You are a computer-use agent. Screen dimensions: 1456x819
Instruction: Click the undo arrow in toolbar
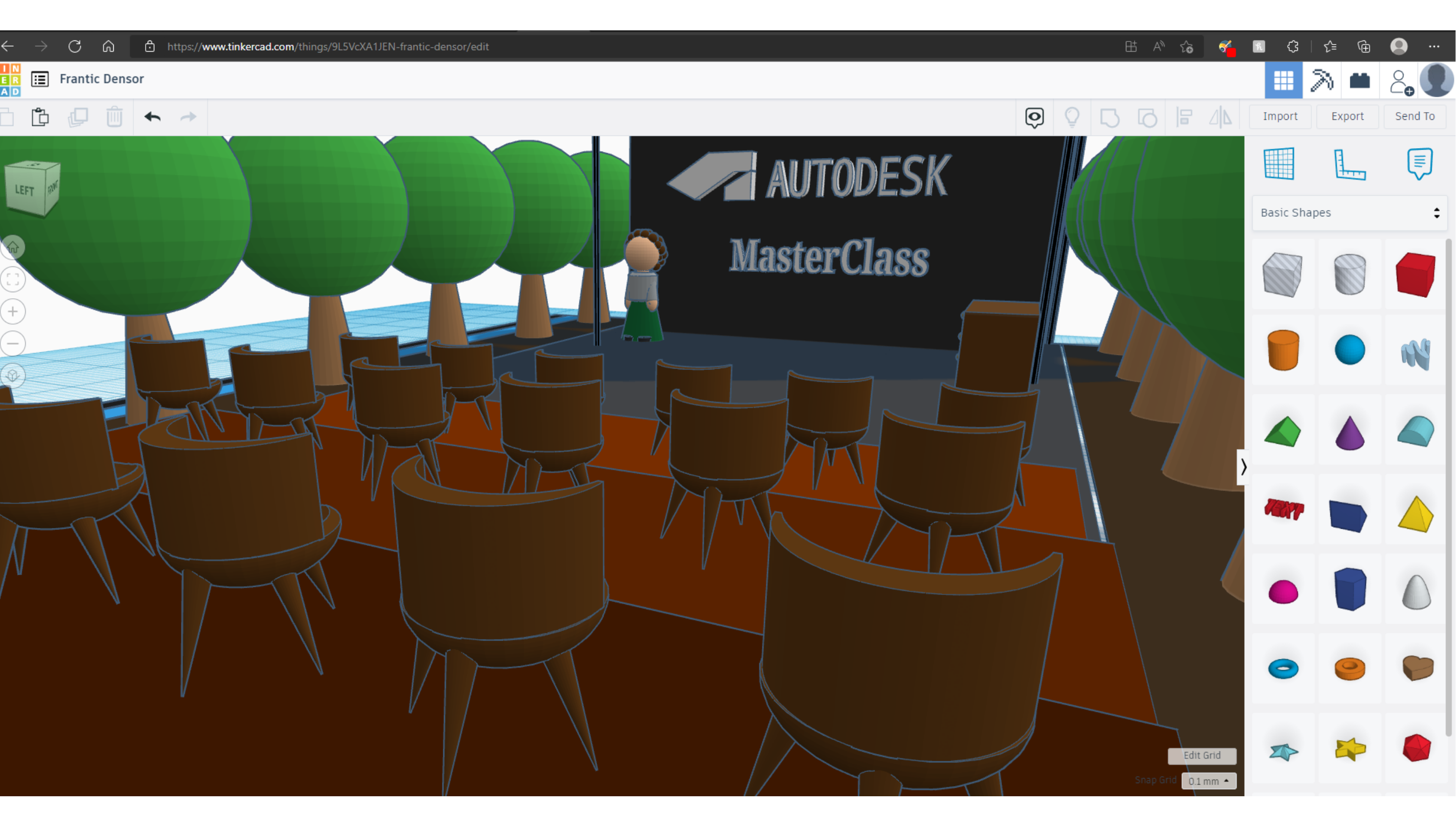click(x=152, y=117)
